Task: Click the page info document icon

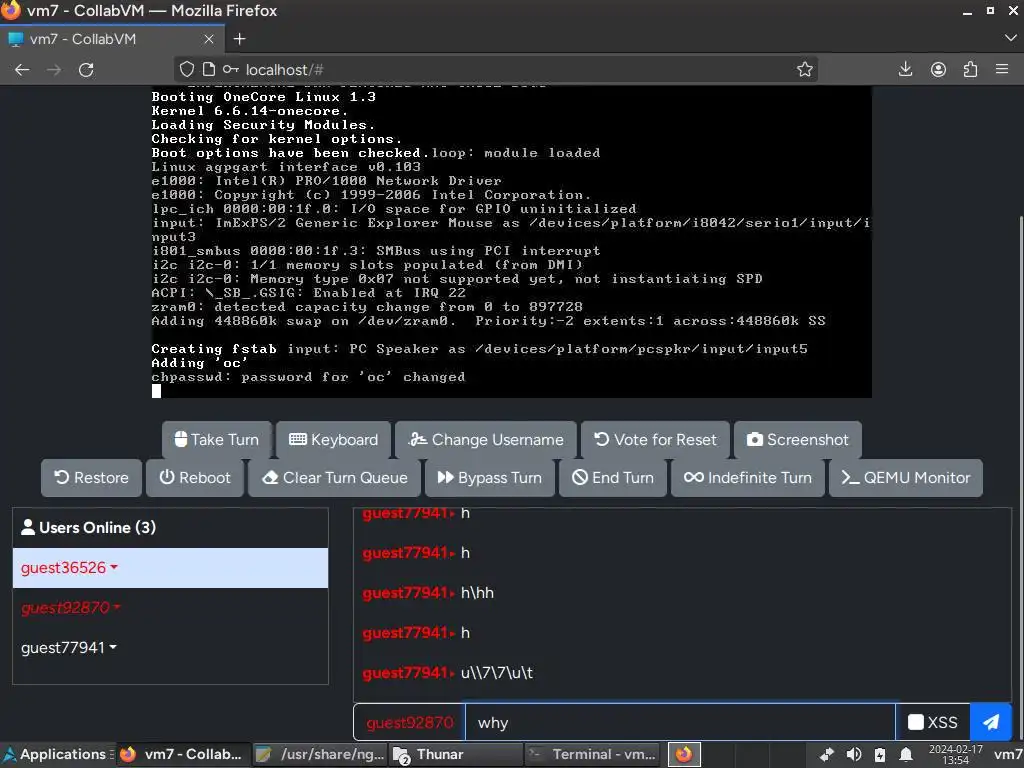Action: 209,69
